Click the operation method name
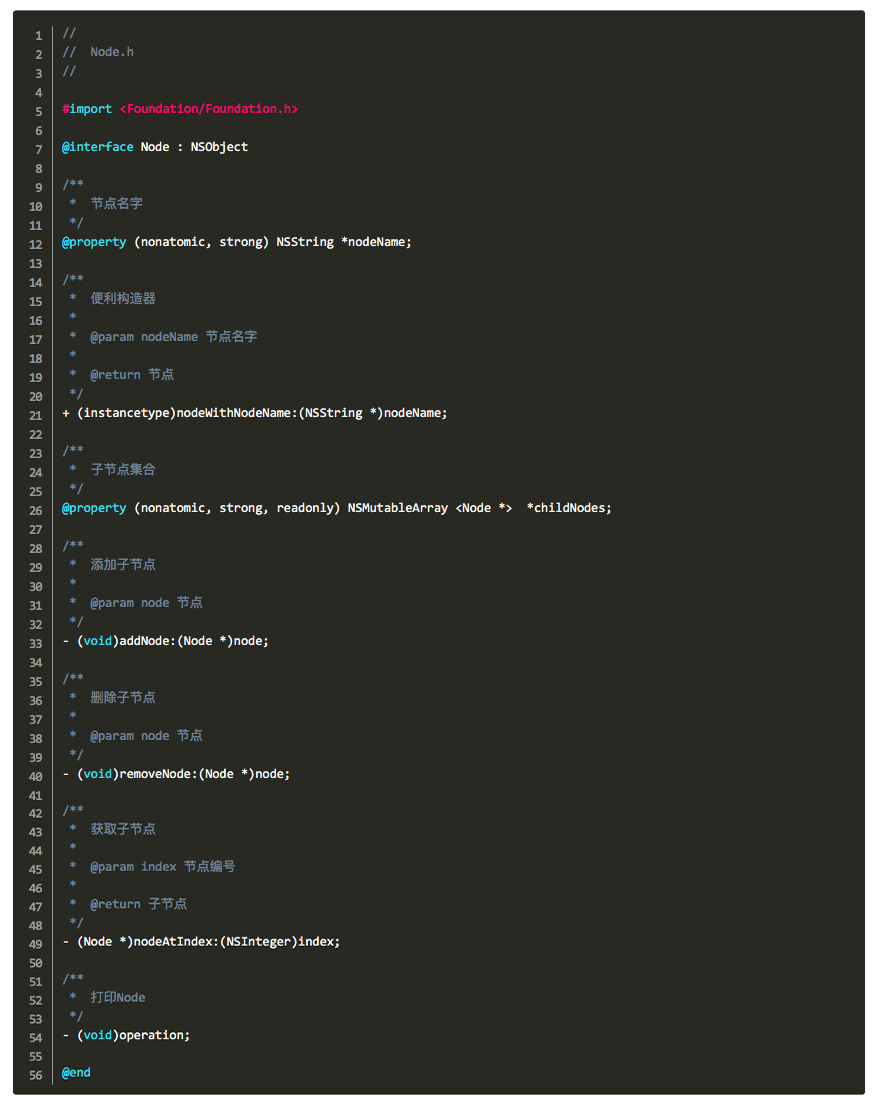 pyautogui.click(x=154, y=1035)
